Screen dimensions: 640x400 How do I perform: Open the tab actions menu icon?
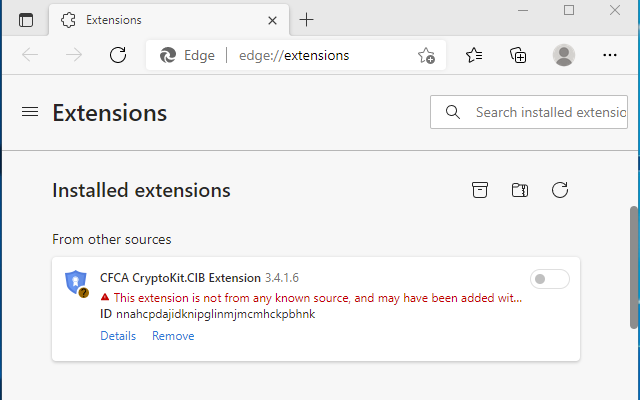click(x=26, y=20)
